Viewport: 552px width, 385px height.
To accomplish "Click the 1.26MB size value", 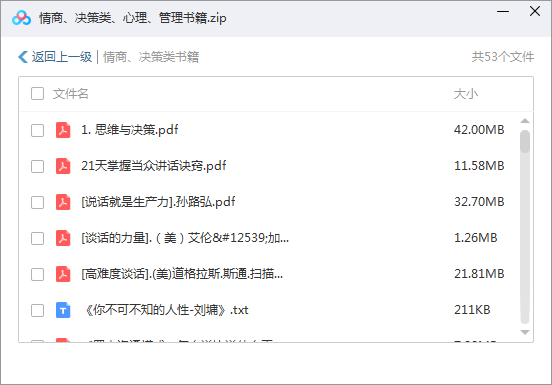I will pos(476,238).
